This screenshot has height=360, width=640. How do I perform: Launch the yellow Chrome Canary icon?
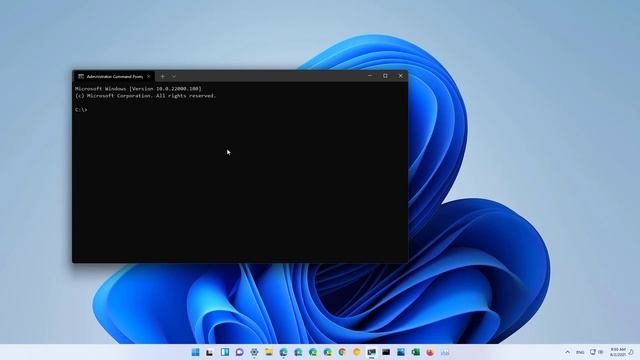point(357,352)
